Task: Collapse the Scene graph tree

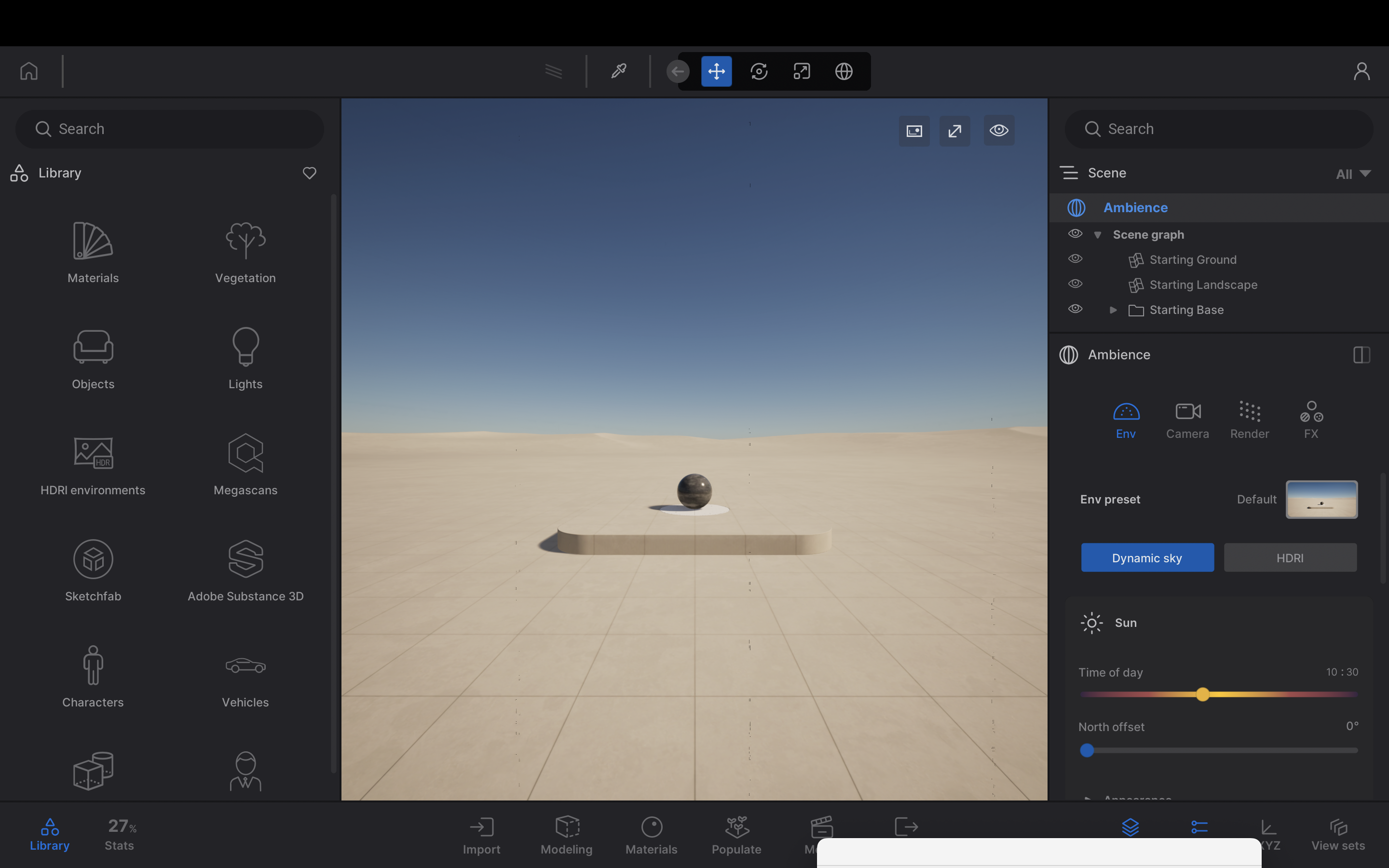Action: tap(1097, 235)
